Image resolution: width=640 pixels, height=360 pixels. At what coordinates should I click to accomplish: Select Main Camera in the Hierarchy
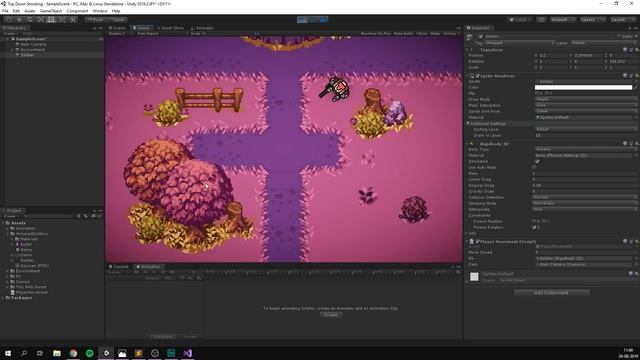point(33,44)
